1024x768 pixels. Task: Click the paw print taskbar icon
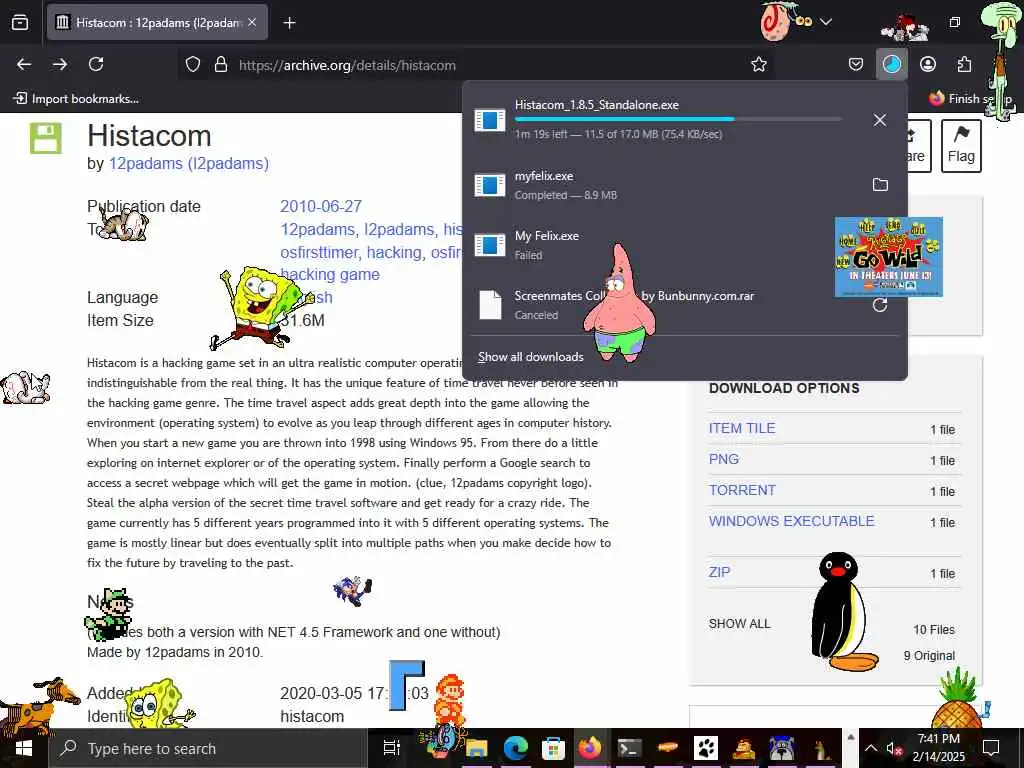[x=705, y=748]
